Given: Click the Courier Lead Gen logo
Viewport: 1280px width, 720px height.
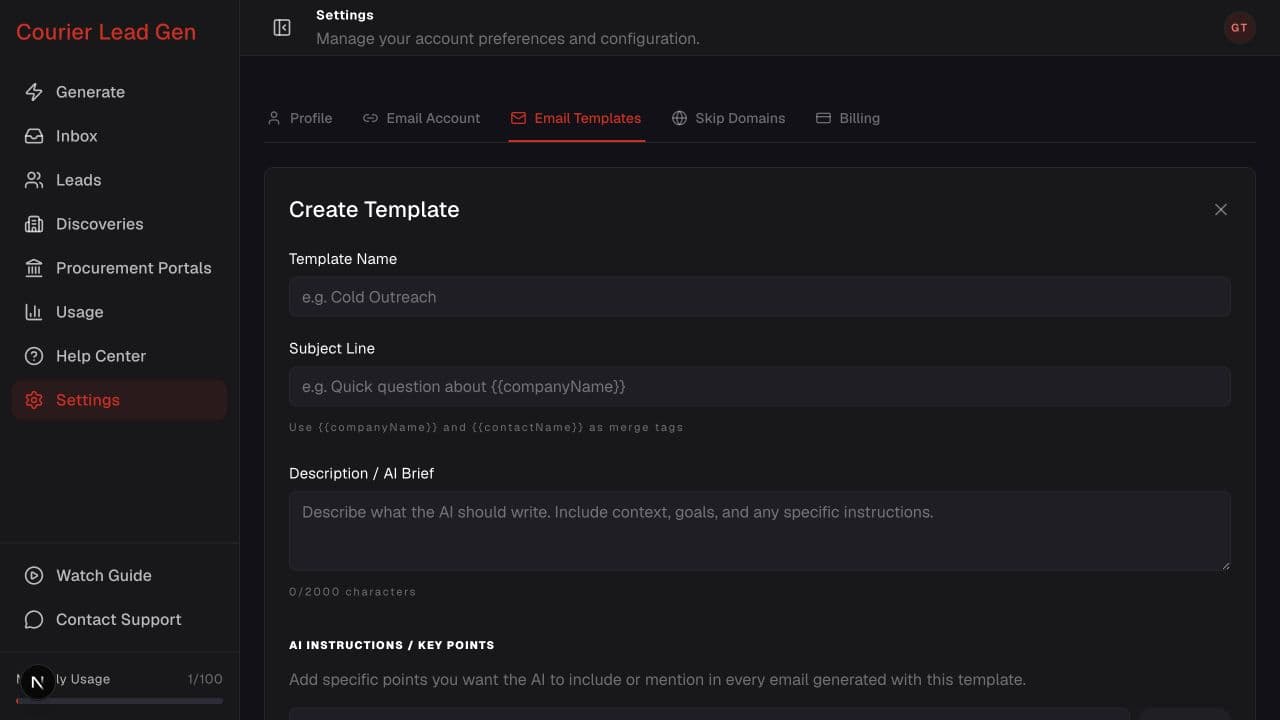Looking at the screenshot, I should [106, 32].
